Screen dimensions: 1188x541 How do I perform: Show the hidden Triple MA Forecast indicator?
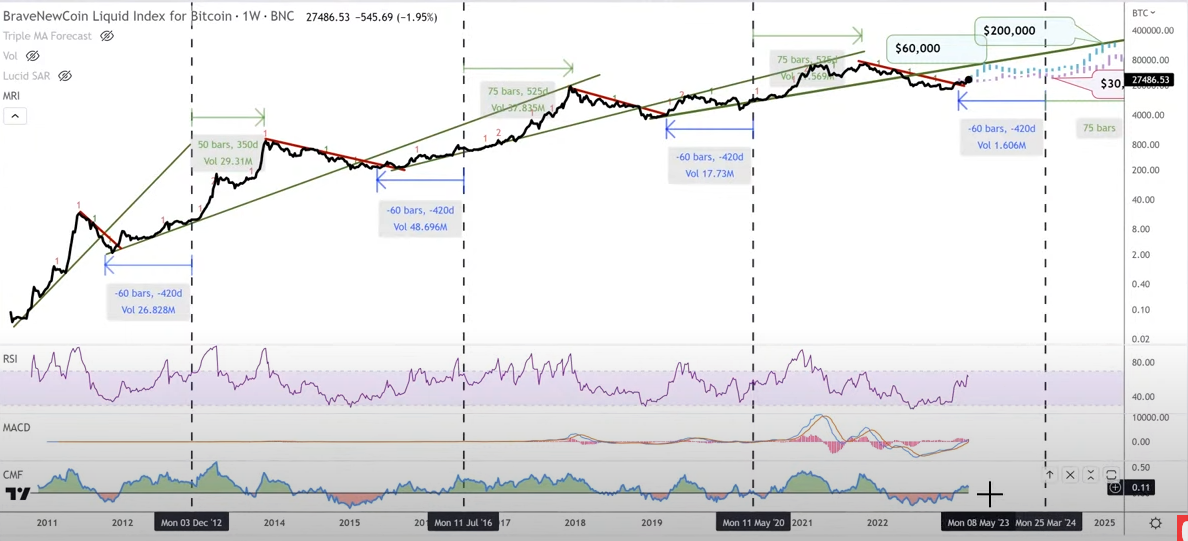(x=107, y=36)
